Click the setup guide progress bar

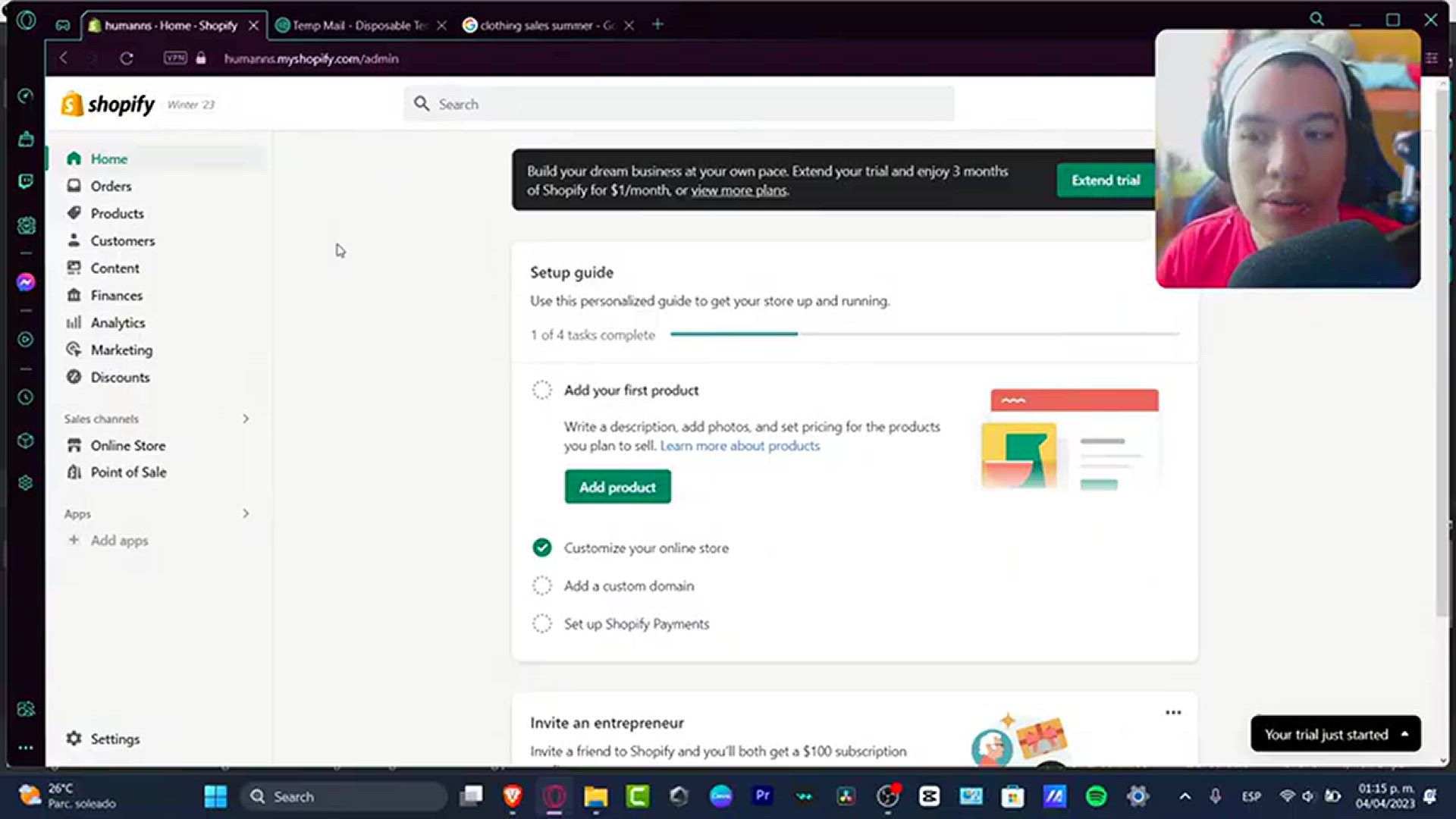[x=924, y=334]
